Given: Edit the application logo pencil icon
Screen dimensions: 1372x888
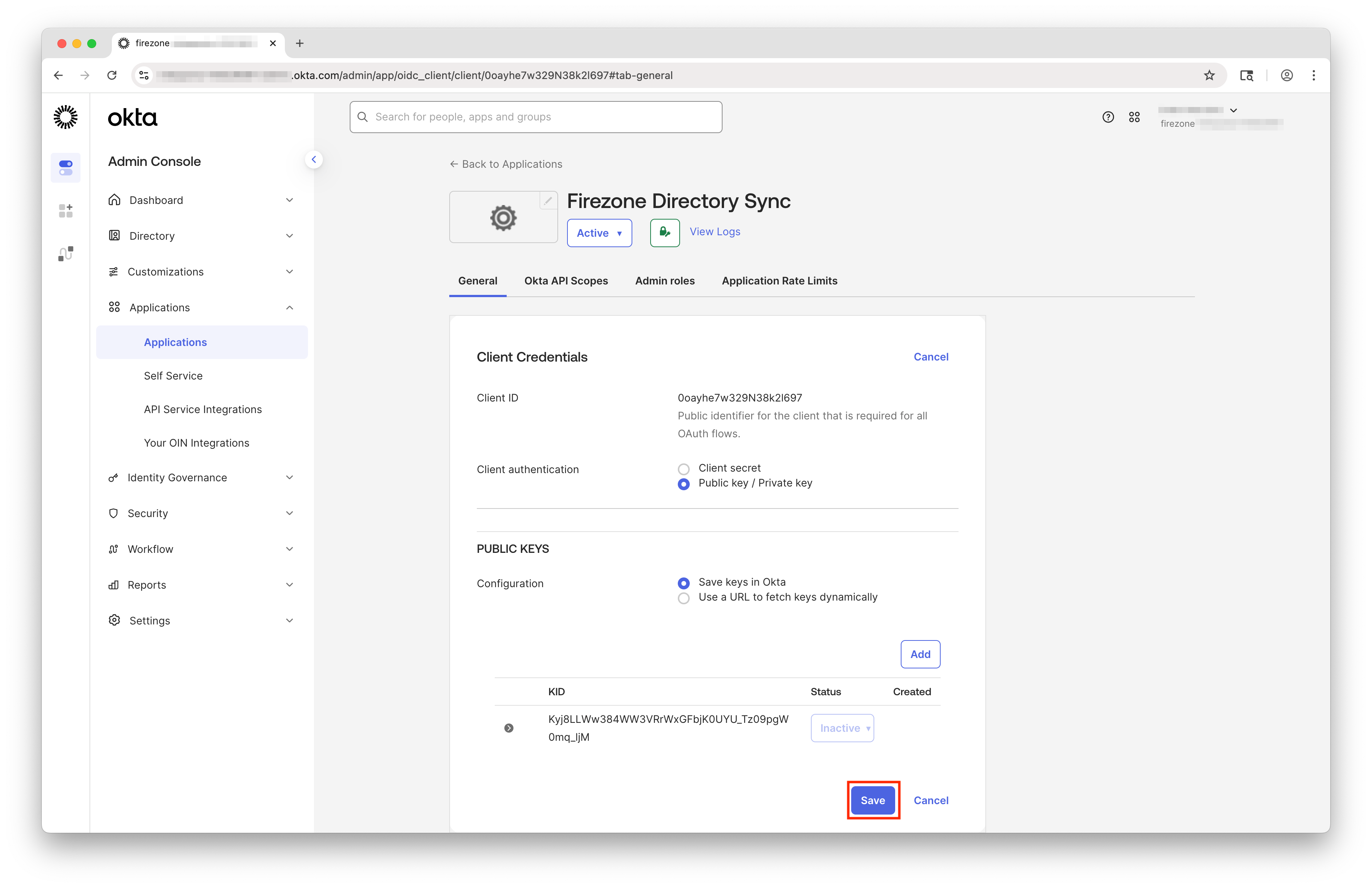Looking at the screenshot, I should (x=548, y=201).
